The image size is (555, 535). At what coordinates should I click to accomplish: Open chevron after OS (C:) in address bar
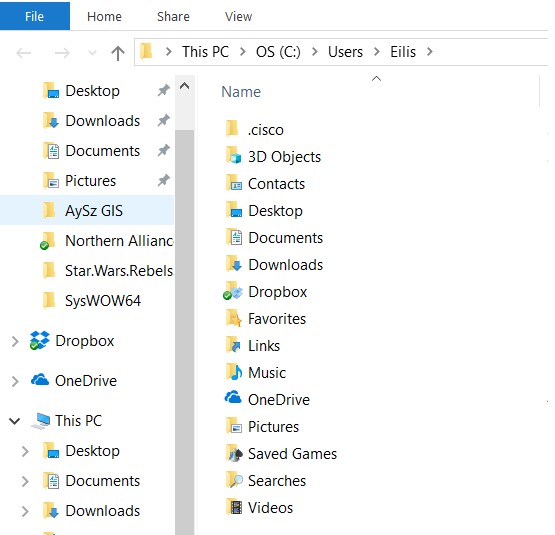point(314,52)
